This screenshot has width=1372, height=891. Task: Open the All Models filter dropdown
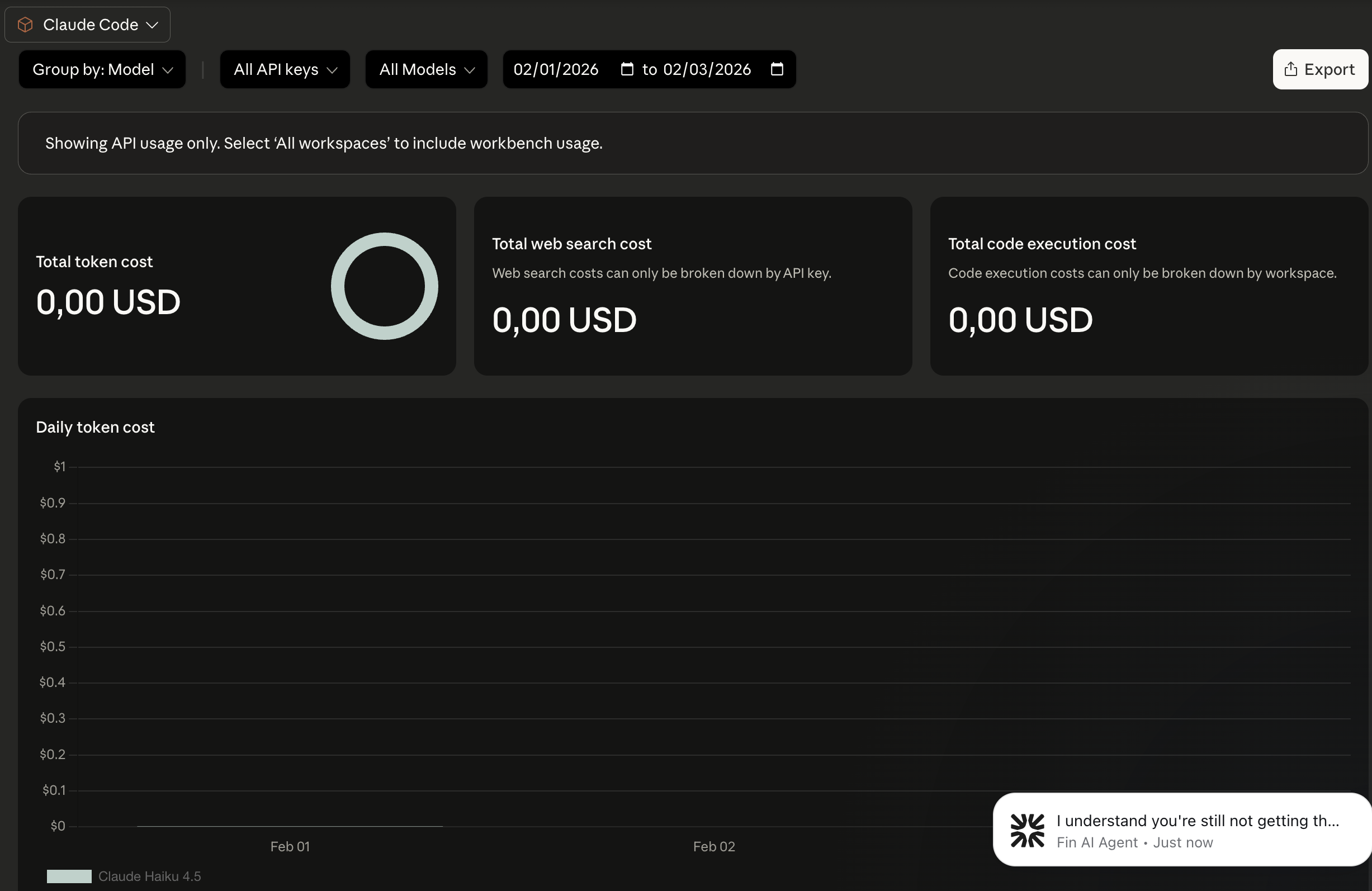[x=427, y=69]
